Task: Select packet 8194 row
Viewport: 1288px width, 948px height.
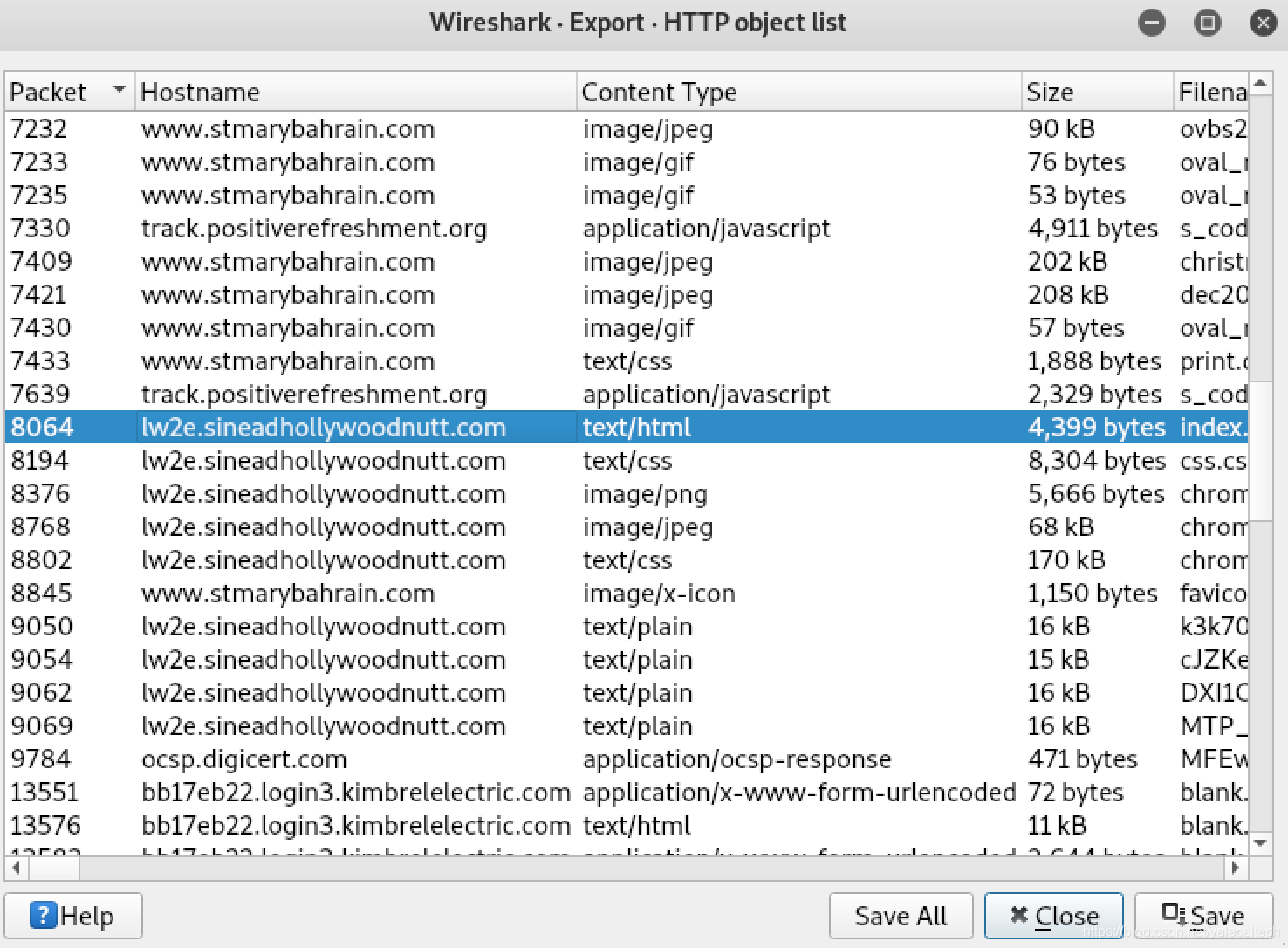Action: pos(627,460)
